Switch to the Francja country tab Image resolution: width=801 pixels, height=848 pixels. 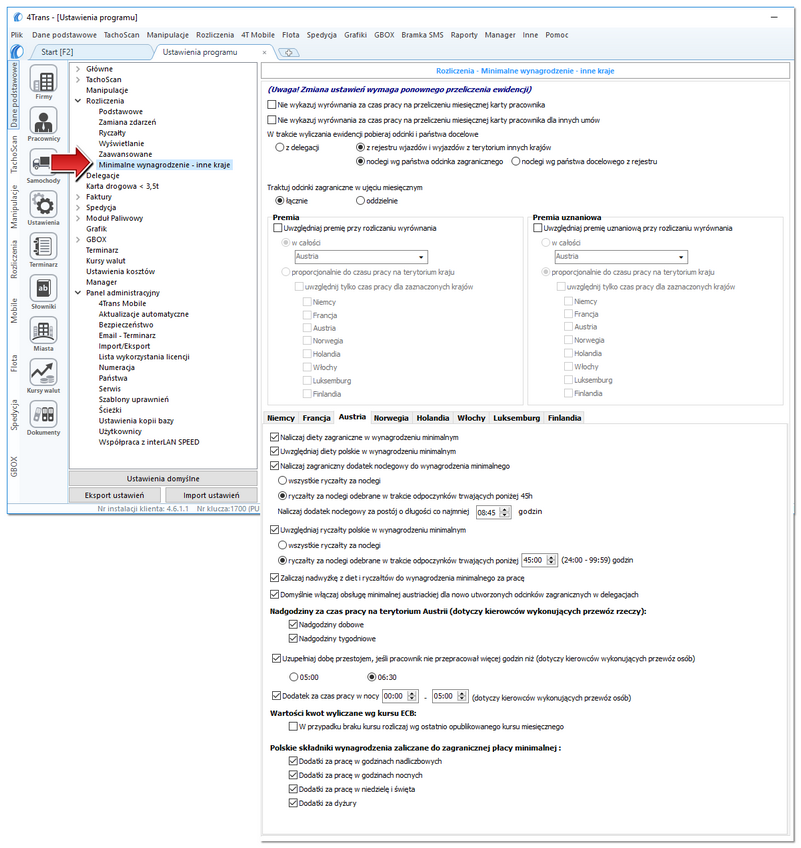(316, 418)
